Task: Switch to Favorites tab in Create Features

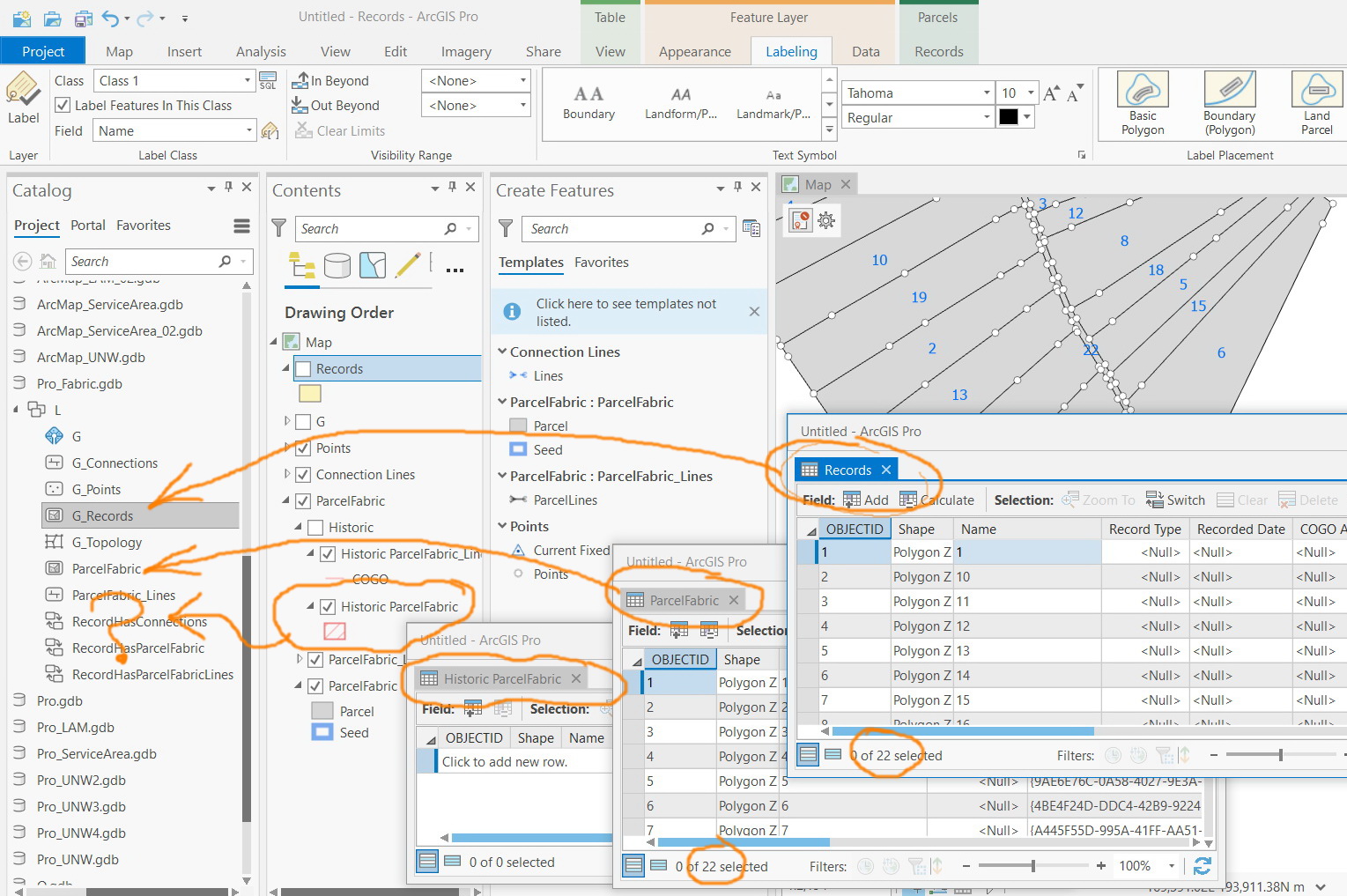Action: (601, 263)
